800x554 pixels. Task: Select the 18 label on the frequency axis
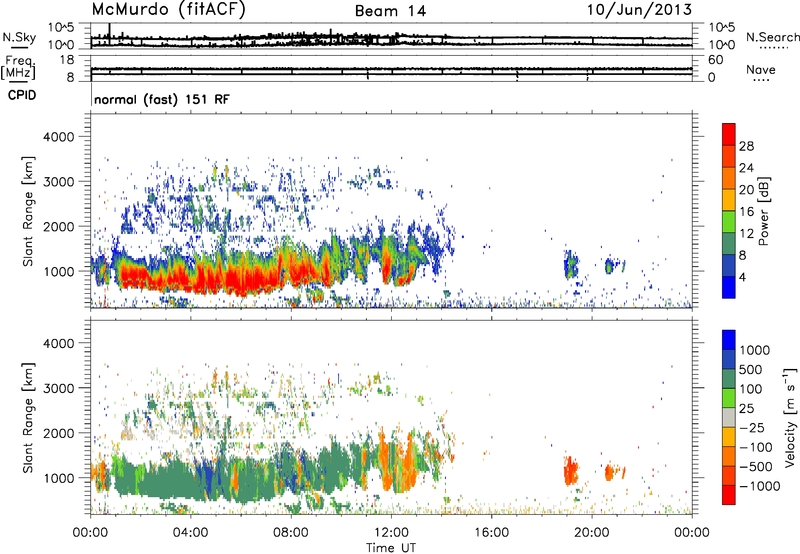pyautogui.click(x=67, y=60)
